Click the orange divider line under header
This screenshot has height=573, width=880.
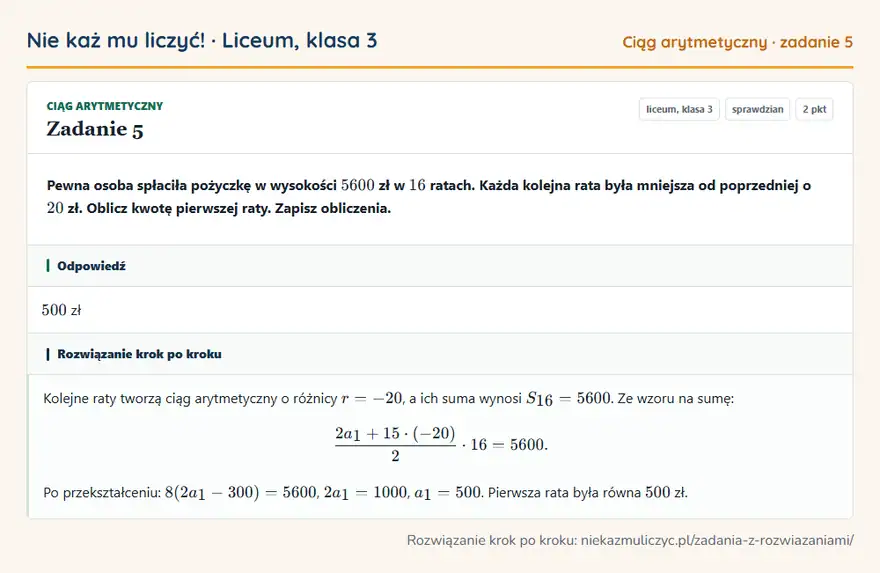pos(440,67)
